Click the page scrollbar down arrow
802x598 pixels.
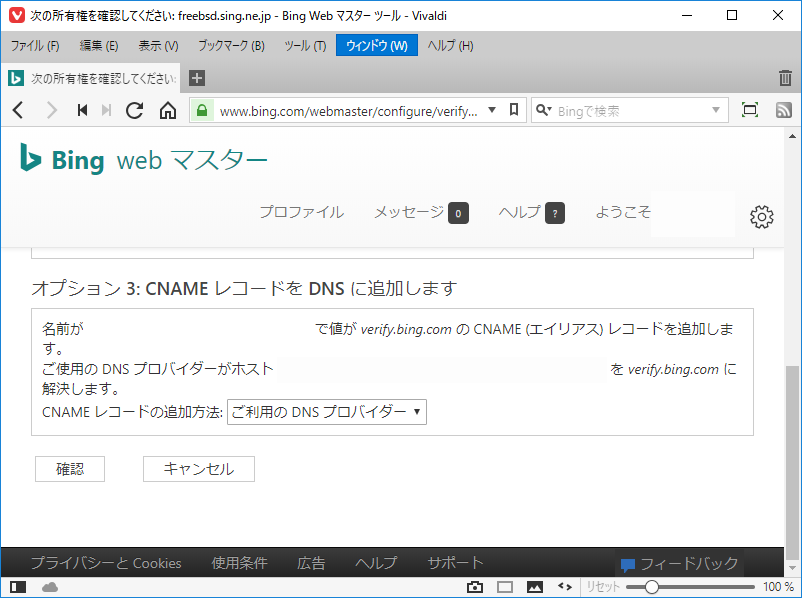tap(792, 568)
